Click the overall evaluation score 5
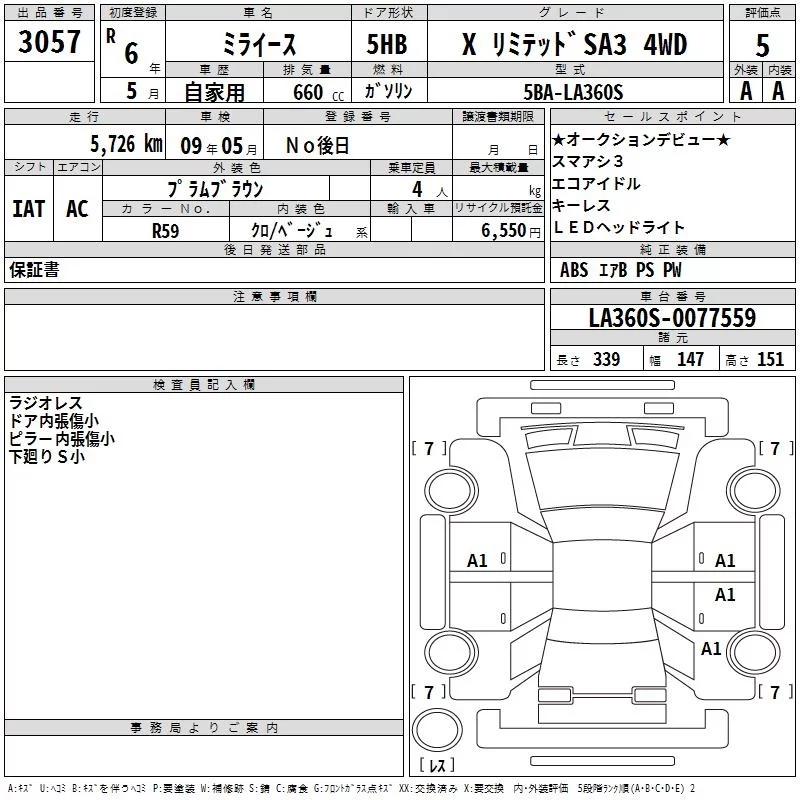 click(x=762, y=44)
